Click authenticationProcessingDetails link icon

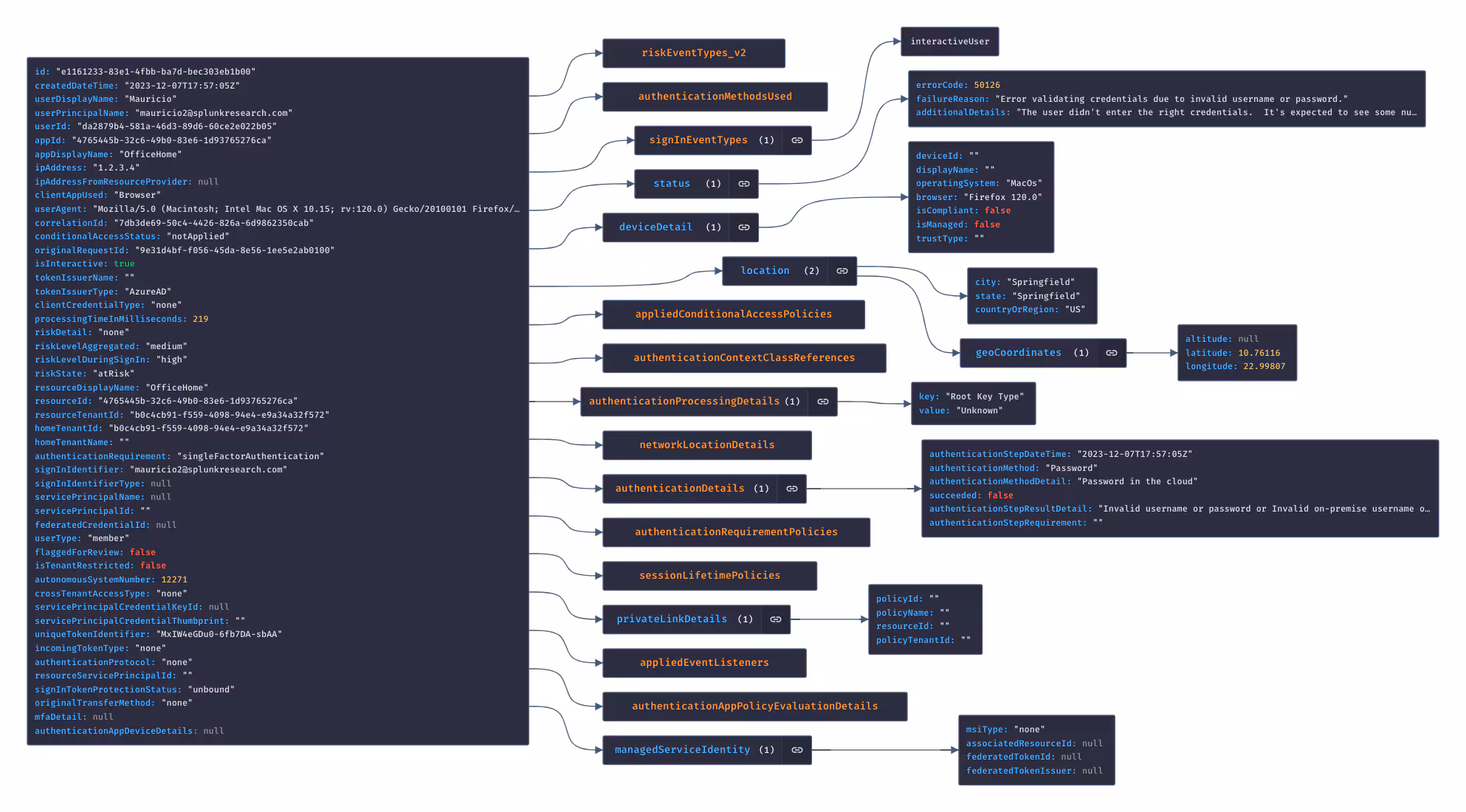[822, 402]
